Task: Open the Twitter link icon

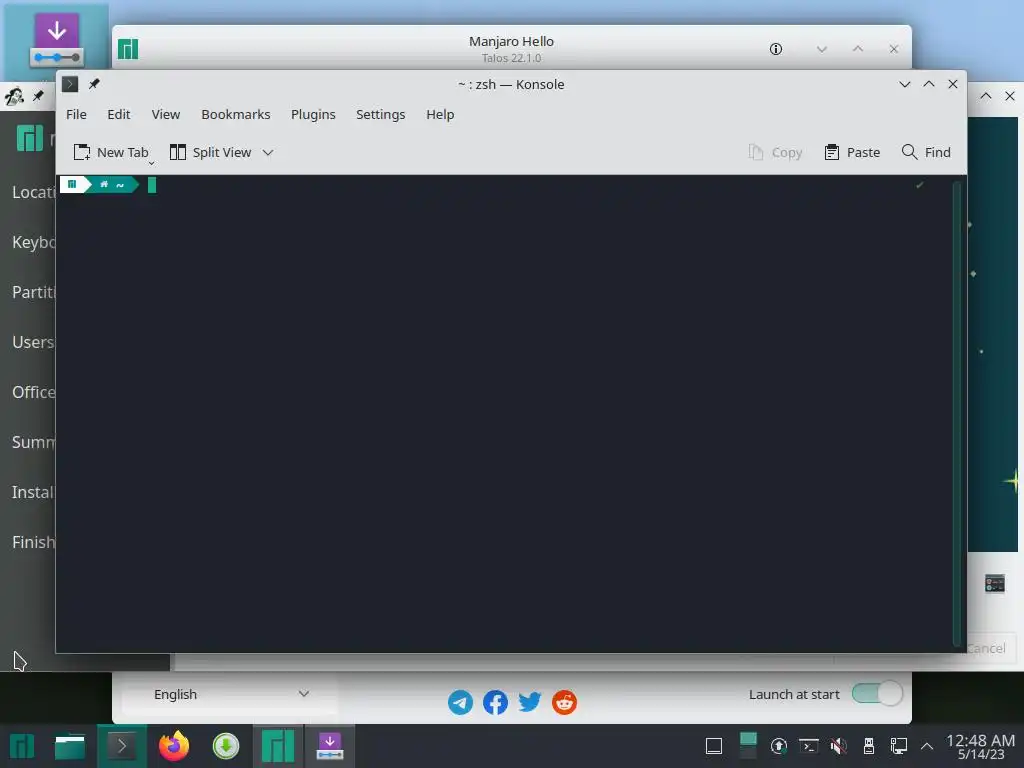Action: coord(530,703)
